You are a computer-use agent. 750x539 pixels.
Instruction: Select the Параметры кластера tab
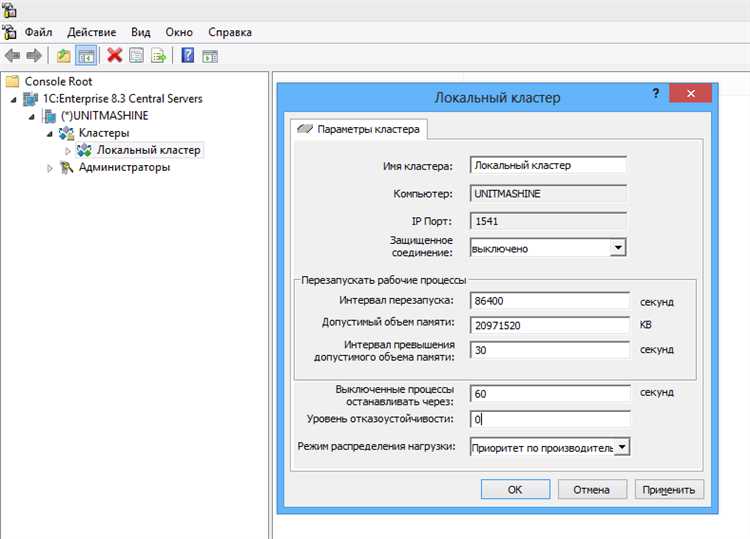click(359, 129)
